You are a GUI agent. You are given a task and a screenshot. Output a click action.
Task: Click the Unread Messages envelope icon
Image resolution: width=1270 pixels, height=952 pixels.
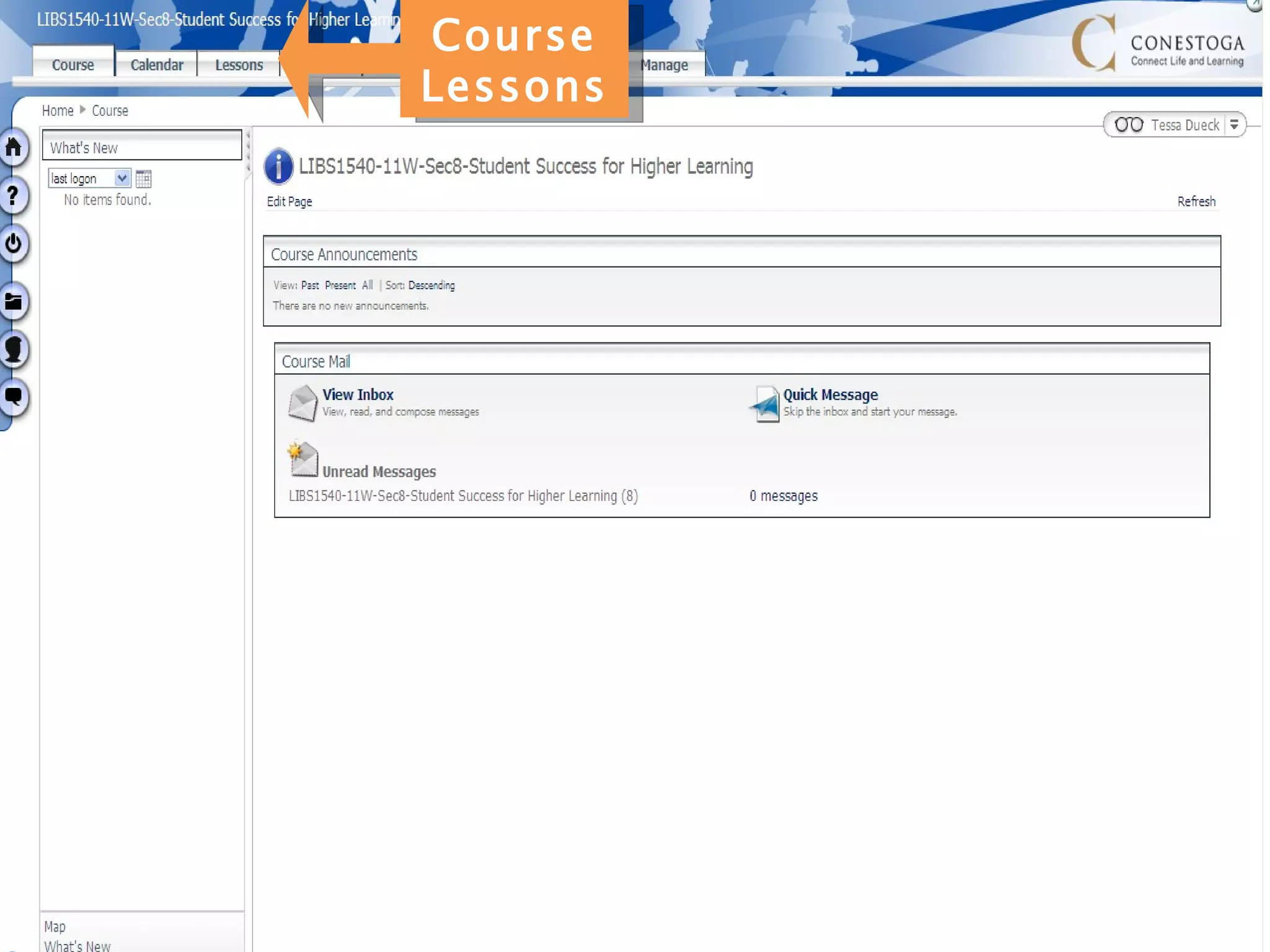tap(303, 459)
